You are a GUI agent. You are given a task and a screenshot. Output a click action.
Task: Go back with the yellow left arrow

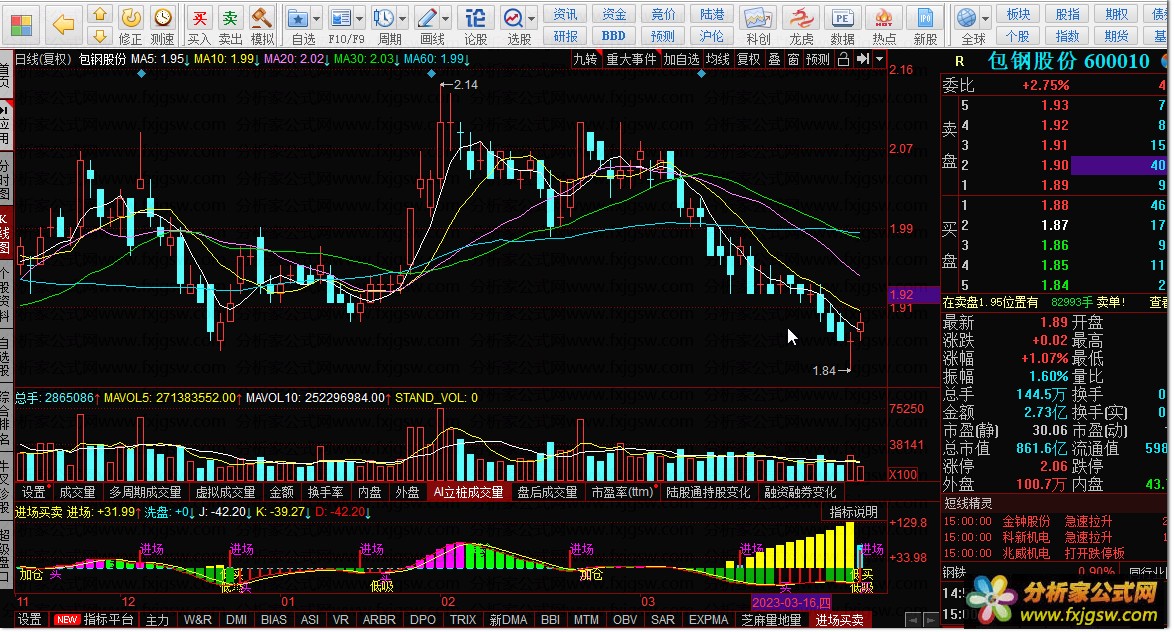pyautogui.click(x=64, y=25)
